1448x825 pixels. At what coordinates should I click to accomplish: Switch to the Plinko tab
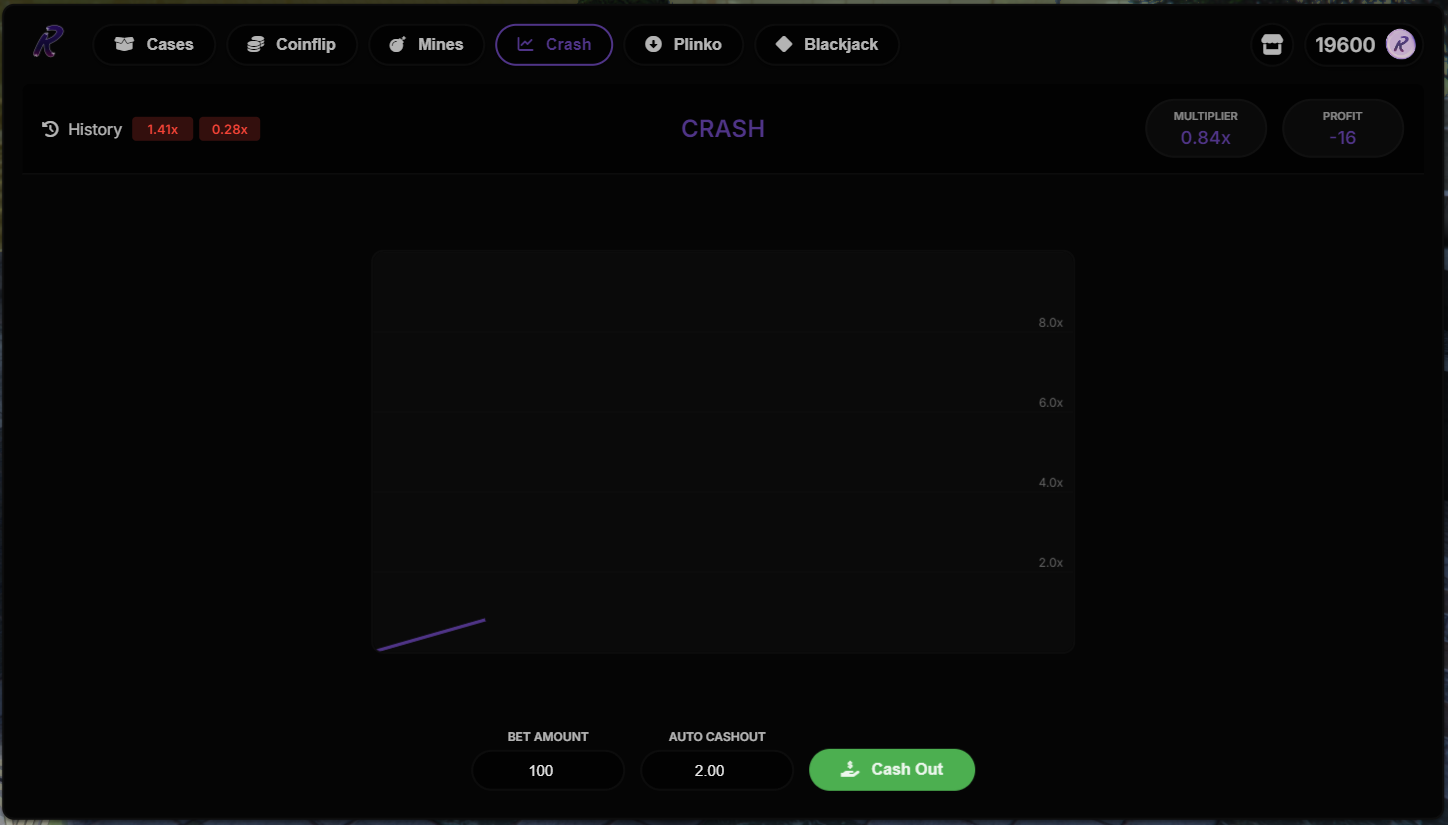coord(684,44)
